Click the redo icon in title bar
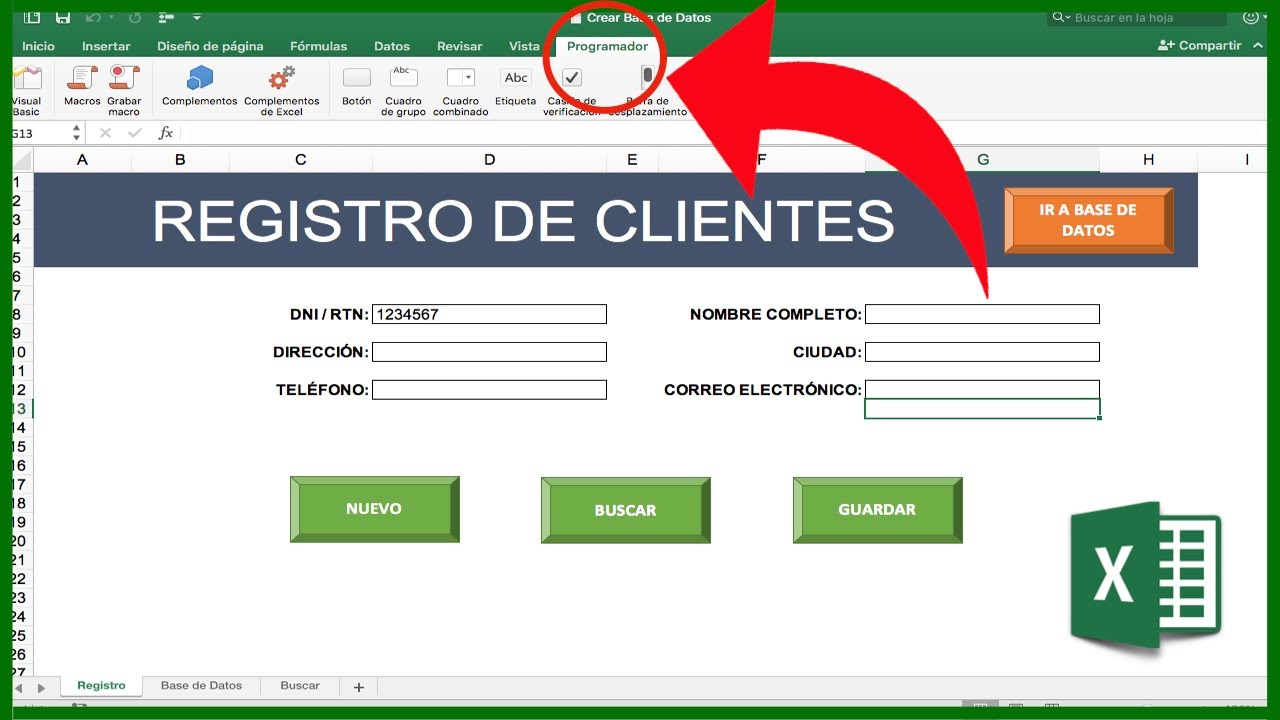Screen dimensions: 1280x720 135,17
